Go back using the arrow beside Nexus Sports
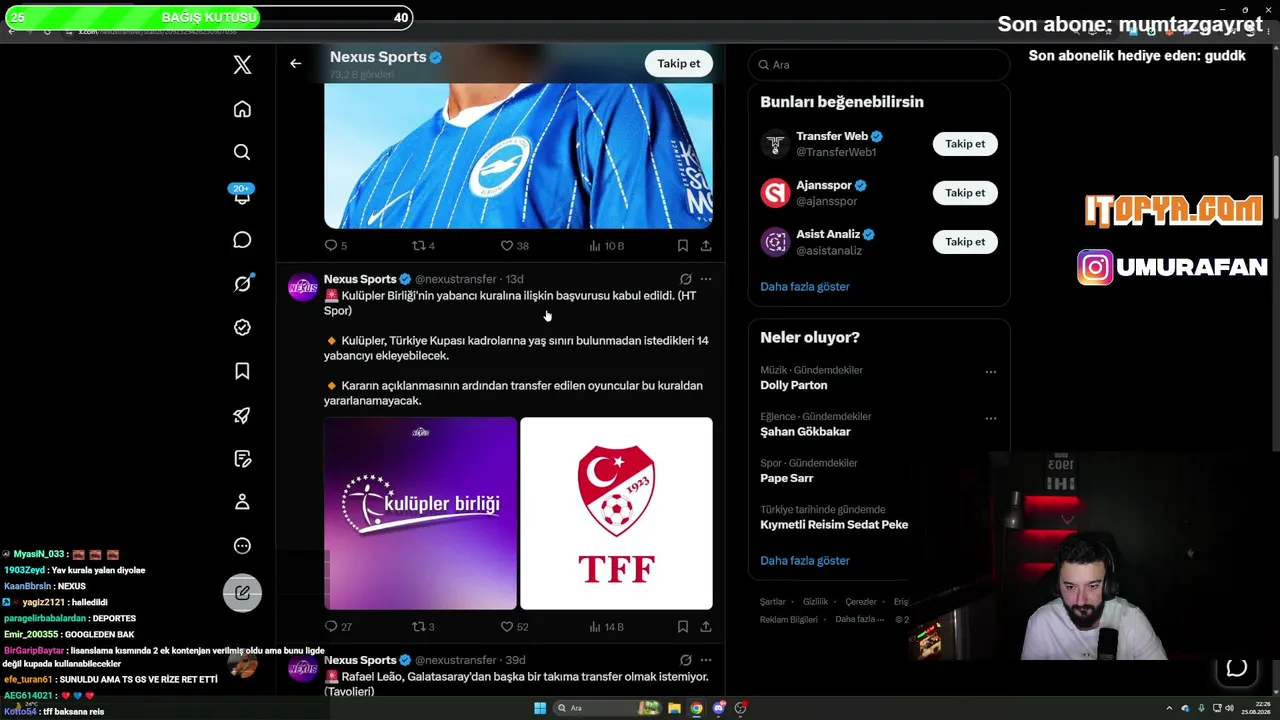Viewport: 1280px width, 720px height. [295, 63]
